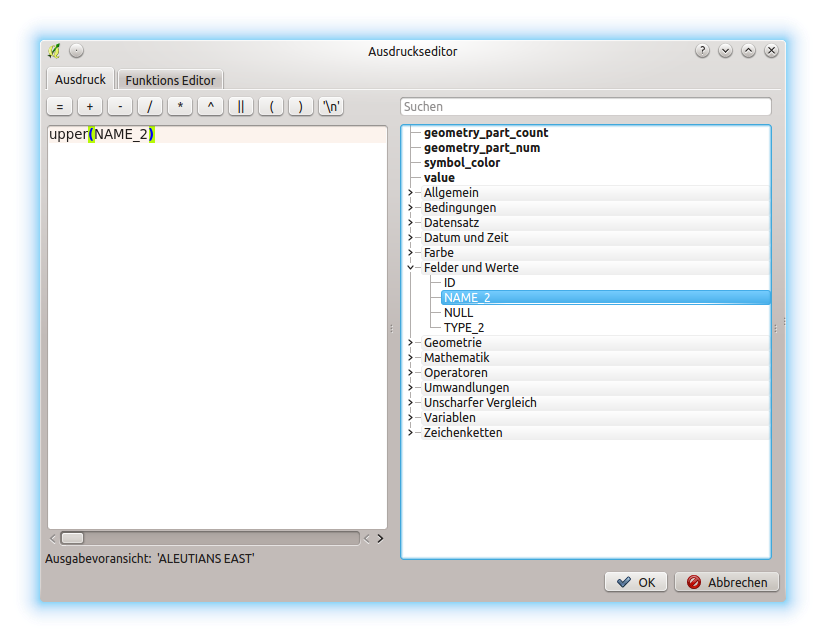Screen dimensions: 826x642
Task: Click the division slash operator button
Action: [x=150, y=106]
